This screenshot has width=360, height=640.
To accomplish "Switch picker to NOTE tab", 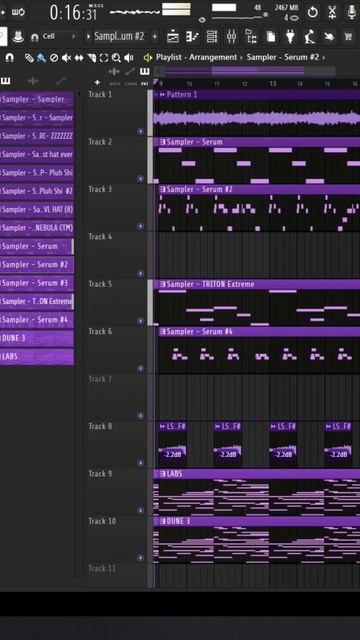I will pyautogui.click(x=115, y=84).
